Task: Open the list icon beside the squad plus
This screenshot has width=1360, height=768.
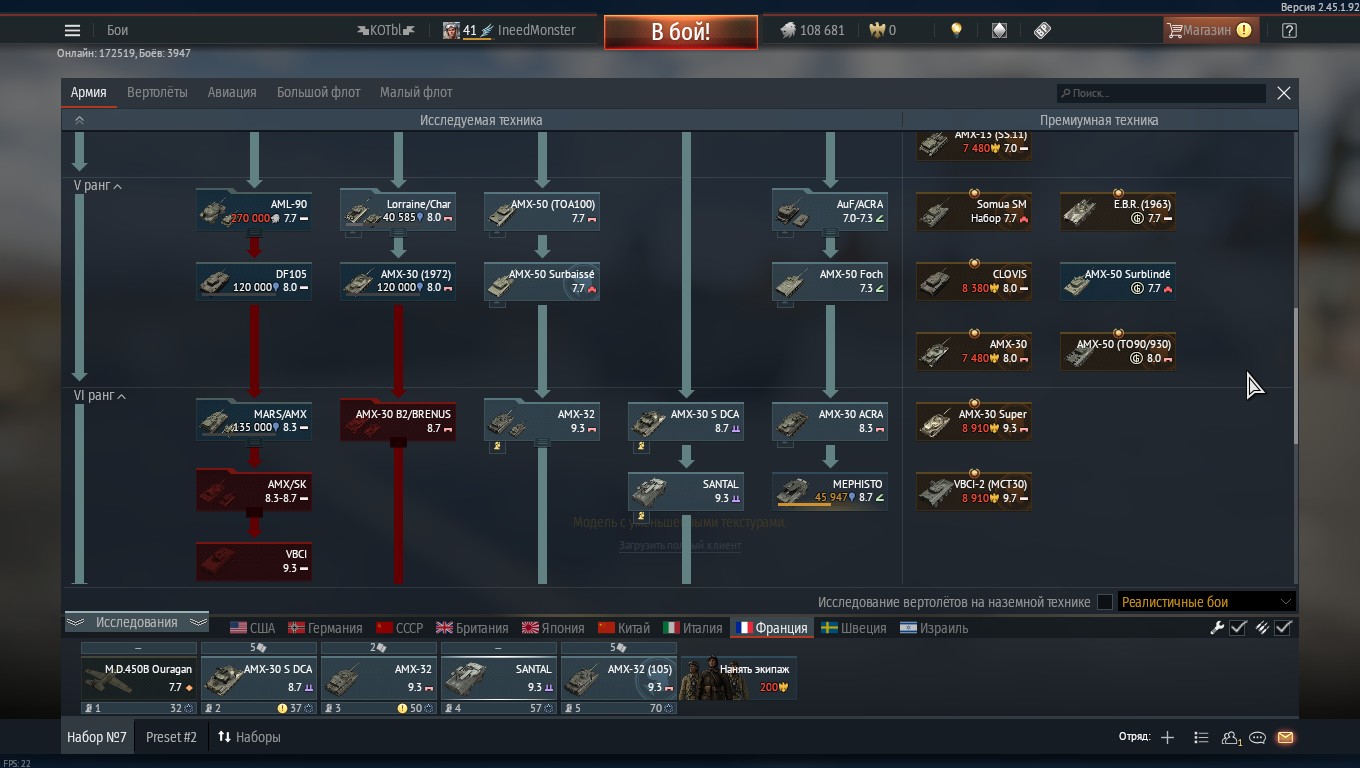Action: click(1201, 738)
